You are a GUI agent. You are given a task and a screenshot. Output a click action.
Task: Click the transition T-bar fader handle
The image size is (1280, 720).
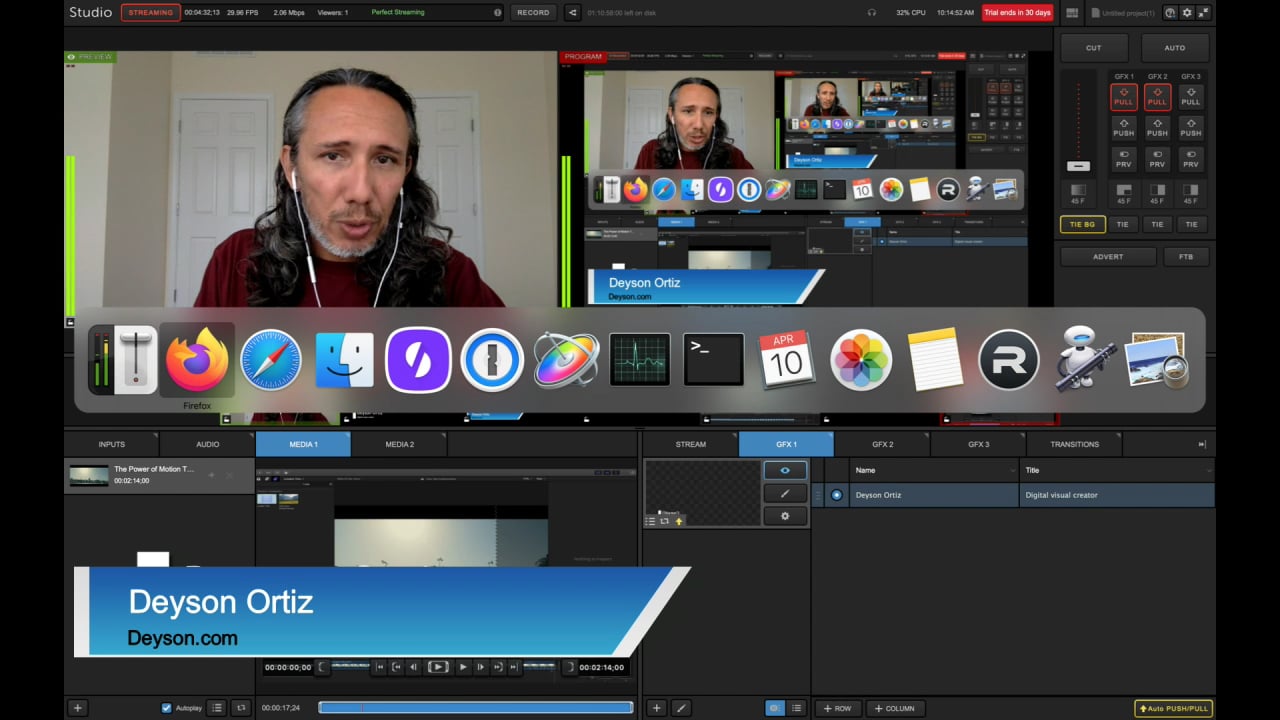click(x=1078, y=165)
